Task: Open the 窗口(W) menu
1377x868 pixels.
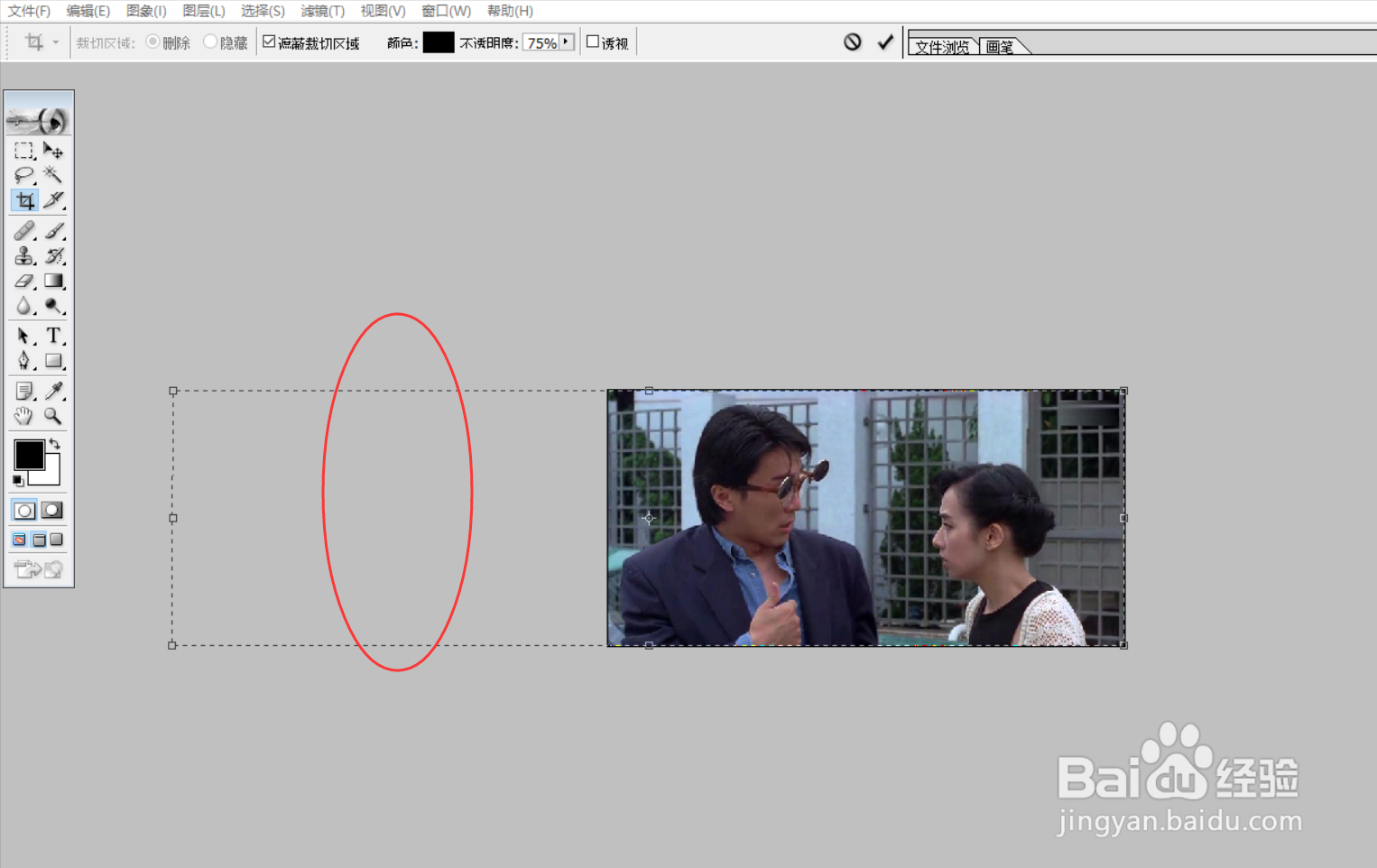Action: [x=446, y=11]
